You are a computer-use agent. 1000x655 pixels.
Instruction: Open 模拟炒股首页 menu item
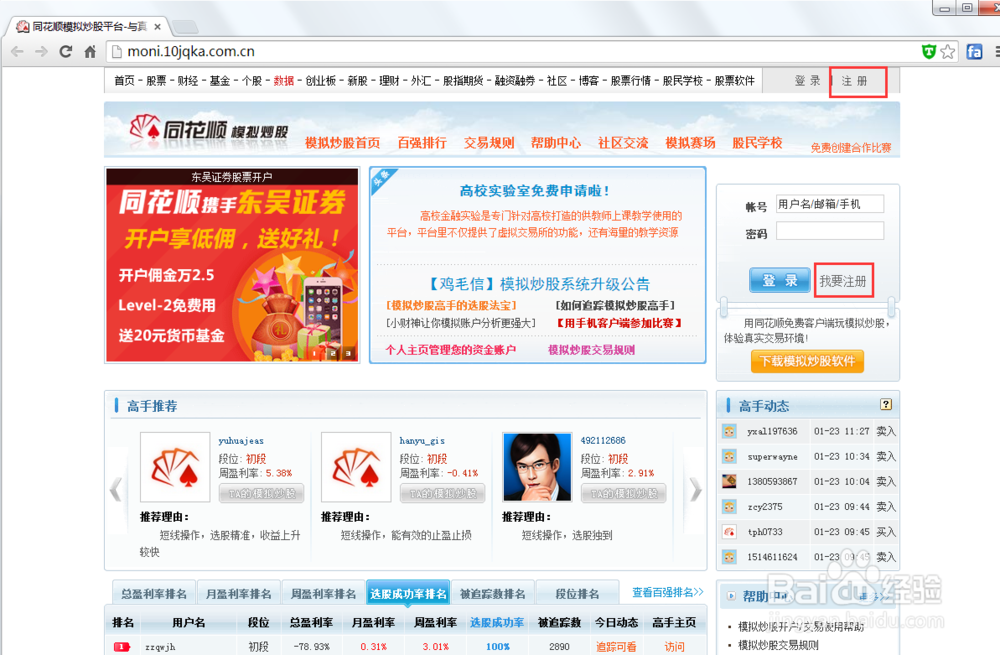pos(342,143)
